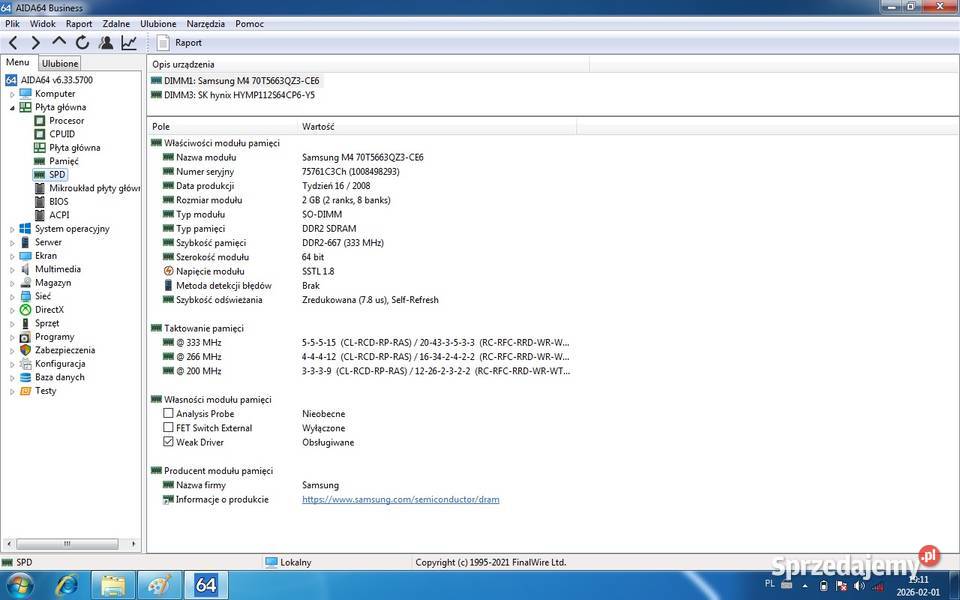
Task: Select the BIOS tree item
Action: 59,202
